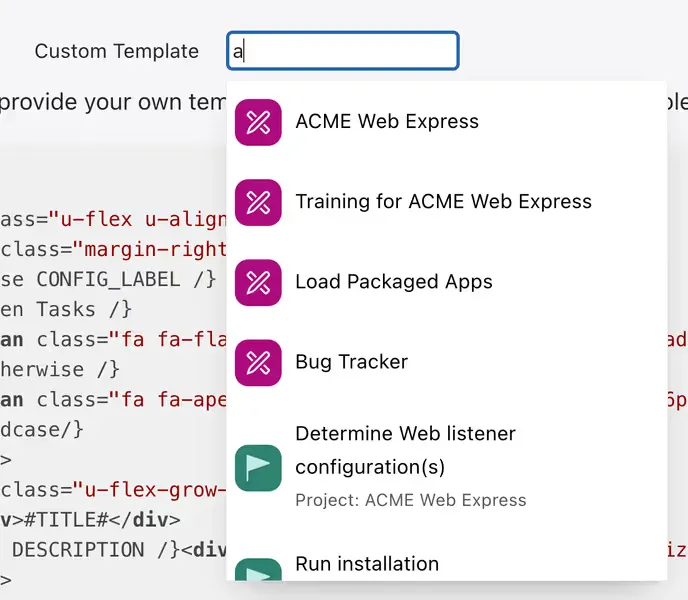Focus the Custom Template input field
This screenshot has height=600, width=688.
coord(343,50)
